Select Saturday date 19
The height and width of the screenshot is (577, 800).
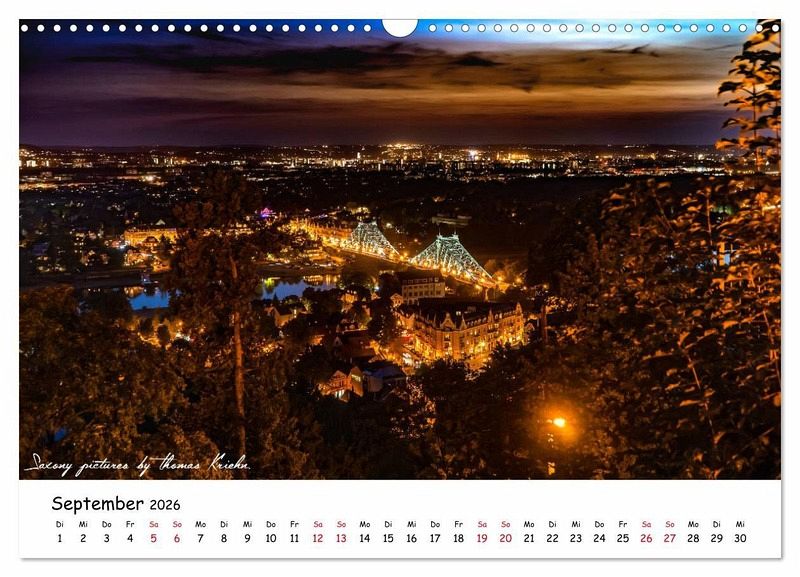tap(482, 538)
